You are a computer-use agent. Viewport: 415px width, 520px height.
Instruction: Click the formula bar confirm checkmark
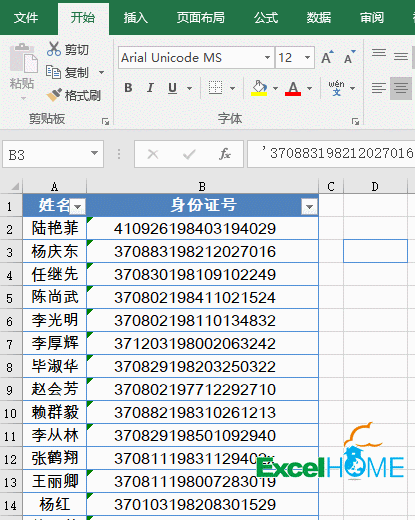(x=189, y=154)
